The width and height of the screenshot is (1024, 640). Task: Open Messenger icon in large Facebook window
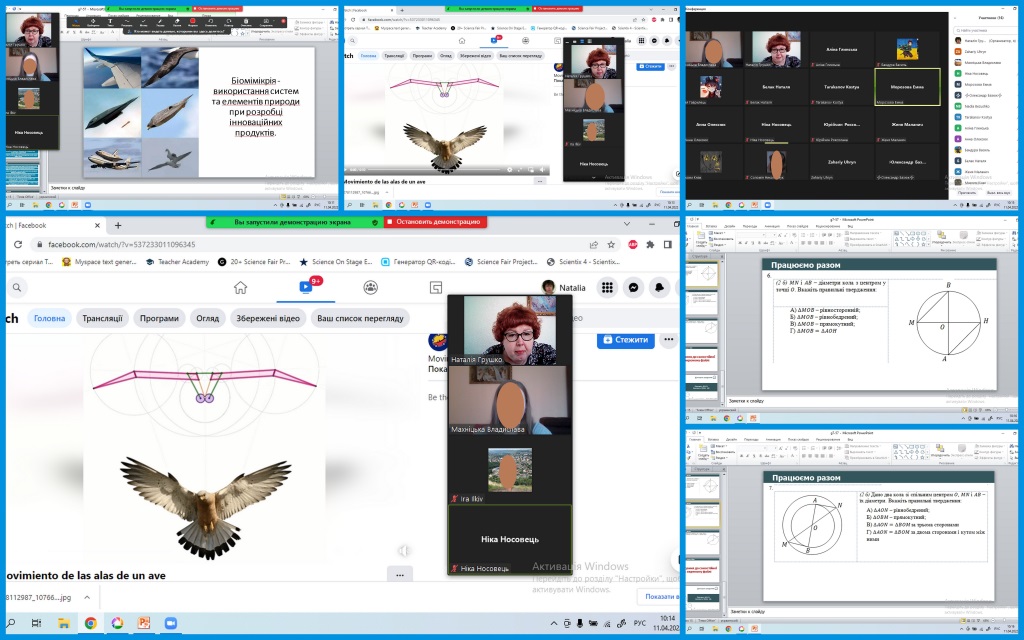pyautogui.click(x=633, y=287)
